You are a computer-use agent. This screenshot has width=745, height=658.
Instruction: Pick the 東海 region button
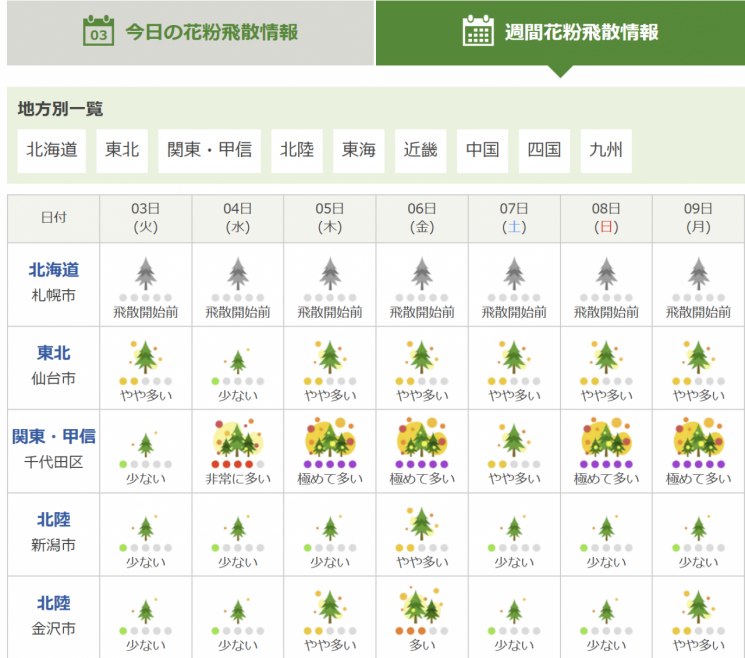click(359, 150)
